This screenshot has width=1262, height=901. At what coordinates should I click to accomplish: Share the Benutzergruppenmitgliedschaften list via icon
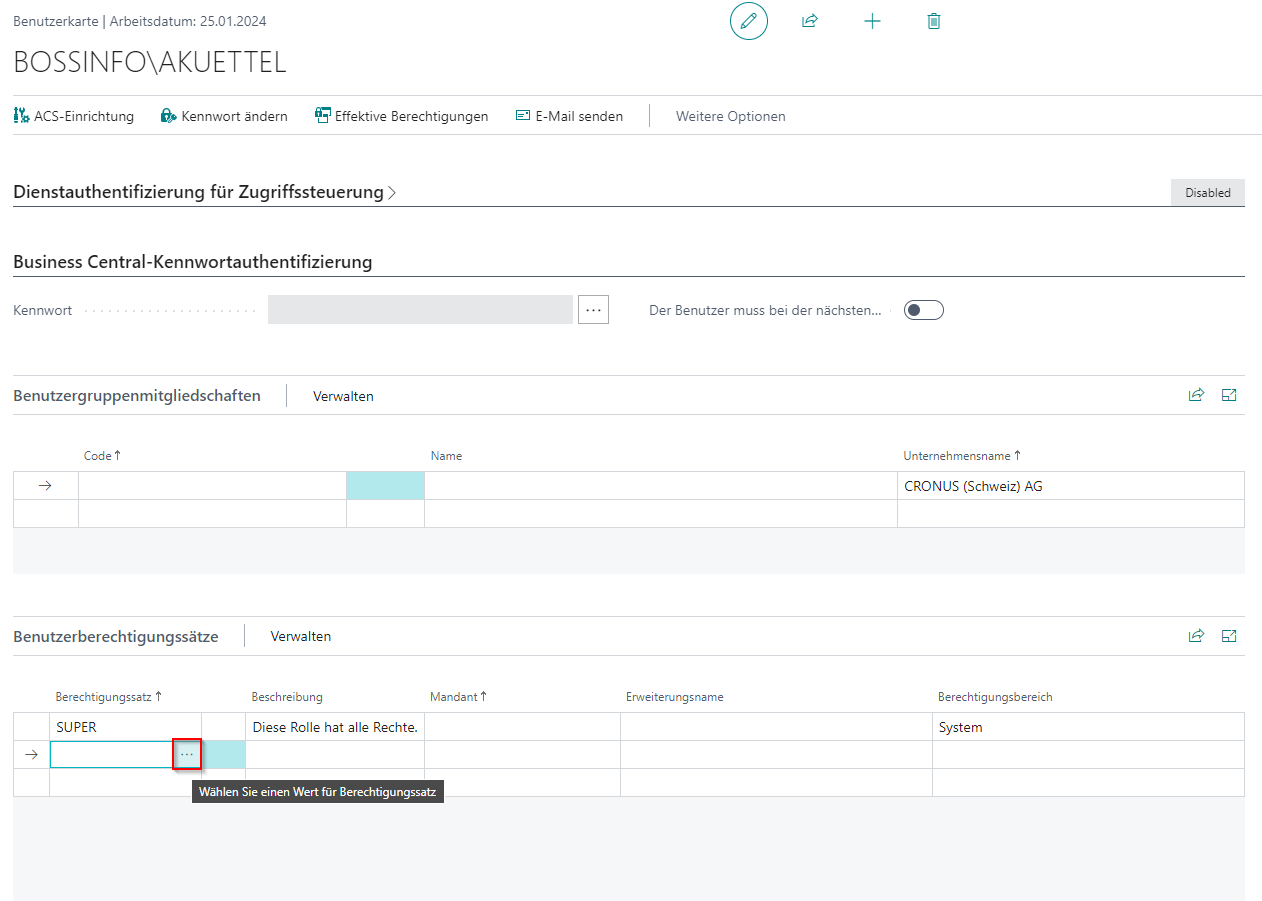1196,395
